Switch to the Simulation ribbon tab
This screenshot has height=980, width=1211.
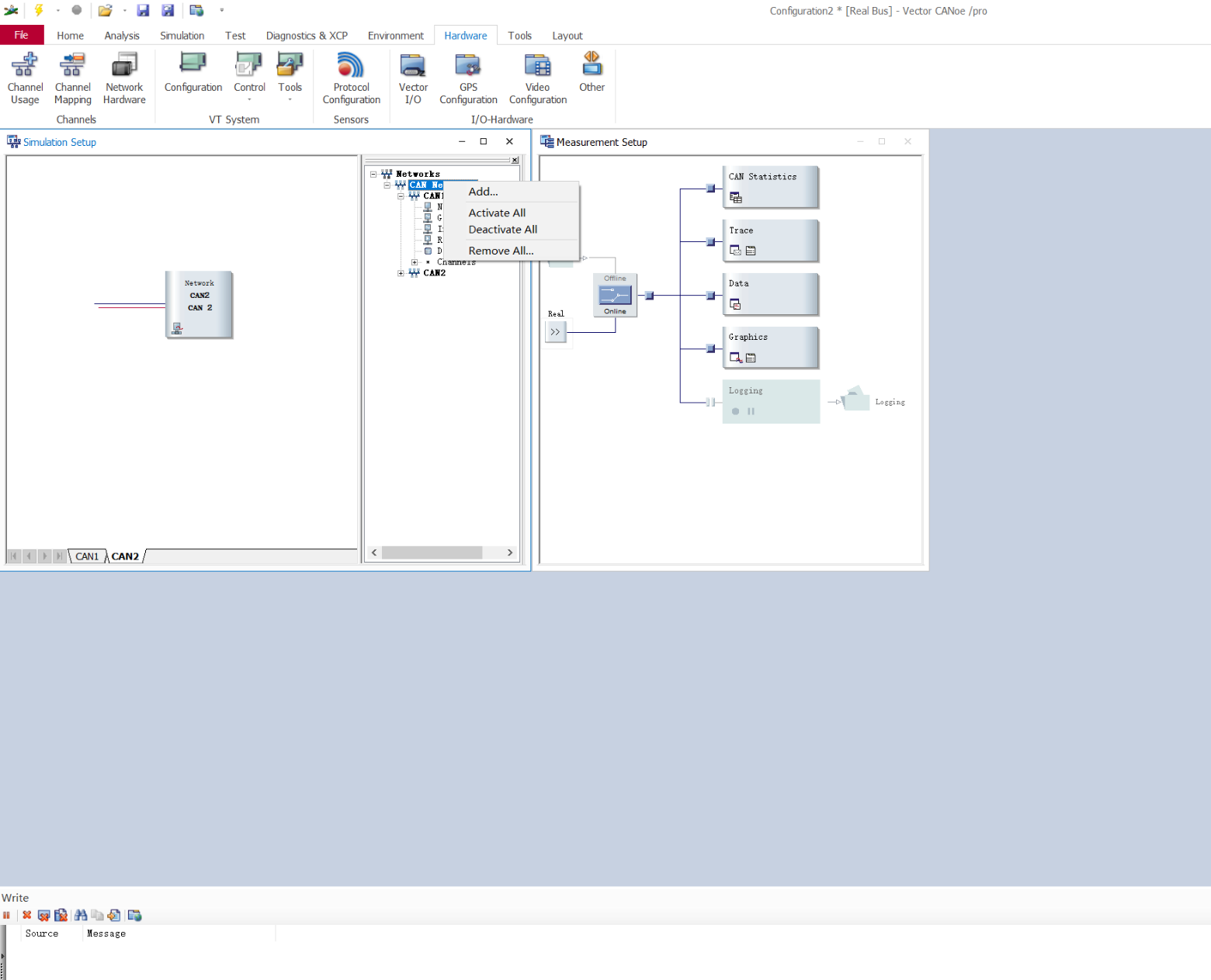point(182,36)
